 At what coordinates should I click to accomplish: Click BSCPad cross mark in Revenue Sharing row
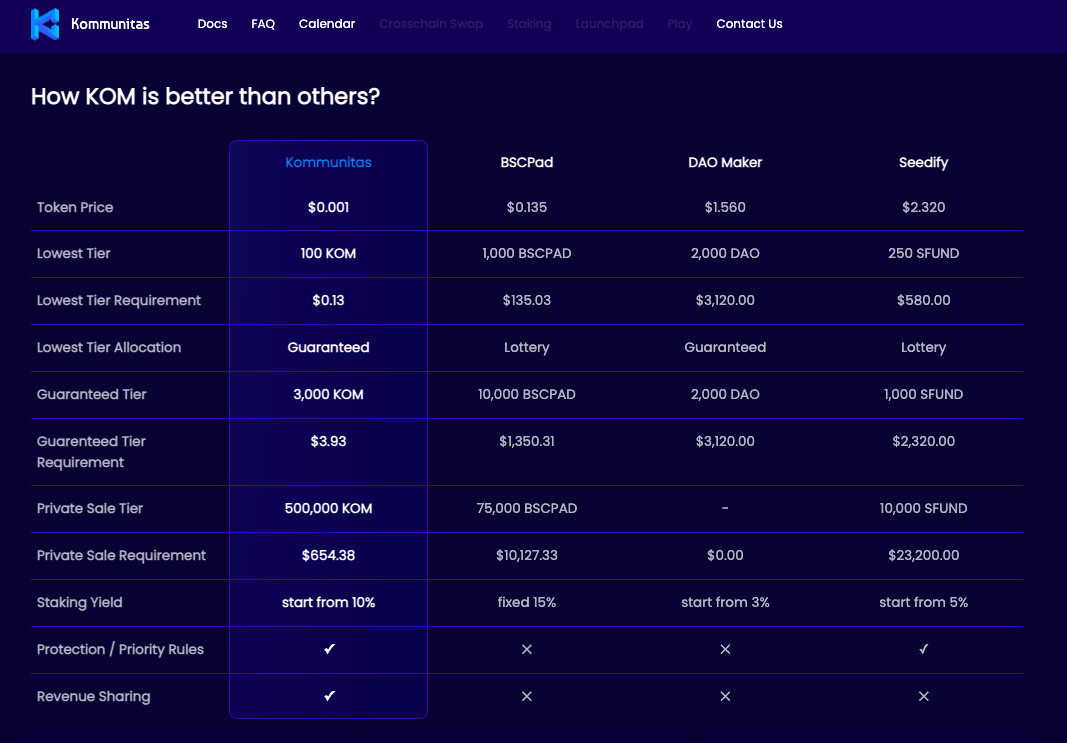pyautogui.click(x=527, y=696)
